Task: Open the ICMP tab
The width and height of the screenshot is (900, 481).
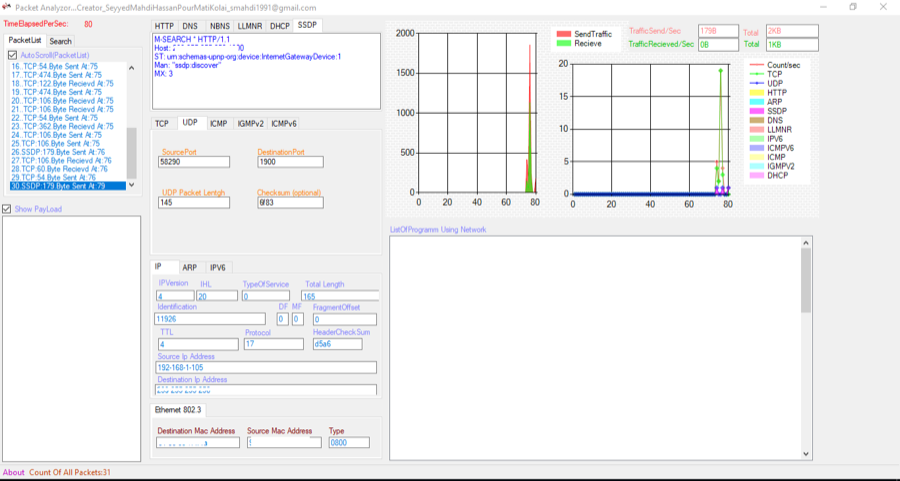Action: [219, 124]
